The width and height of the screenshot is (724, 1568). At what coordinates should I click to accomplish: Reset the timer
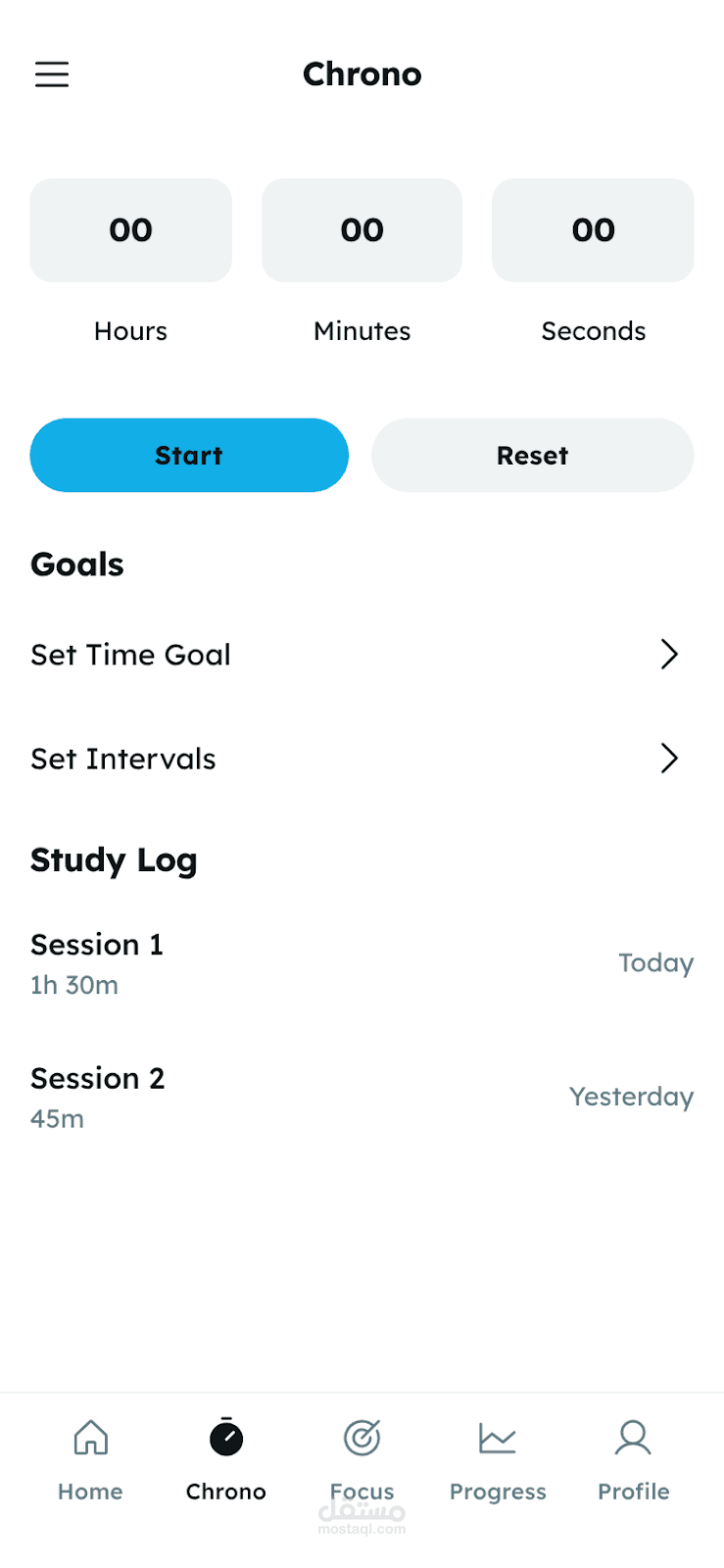(x=532, y=455)
